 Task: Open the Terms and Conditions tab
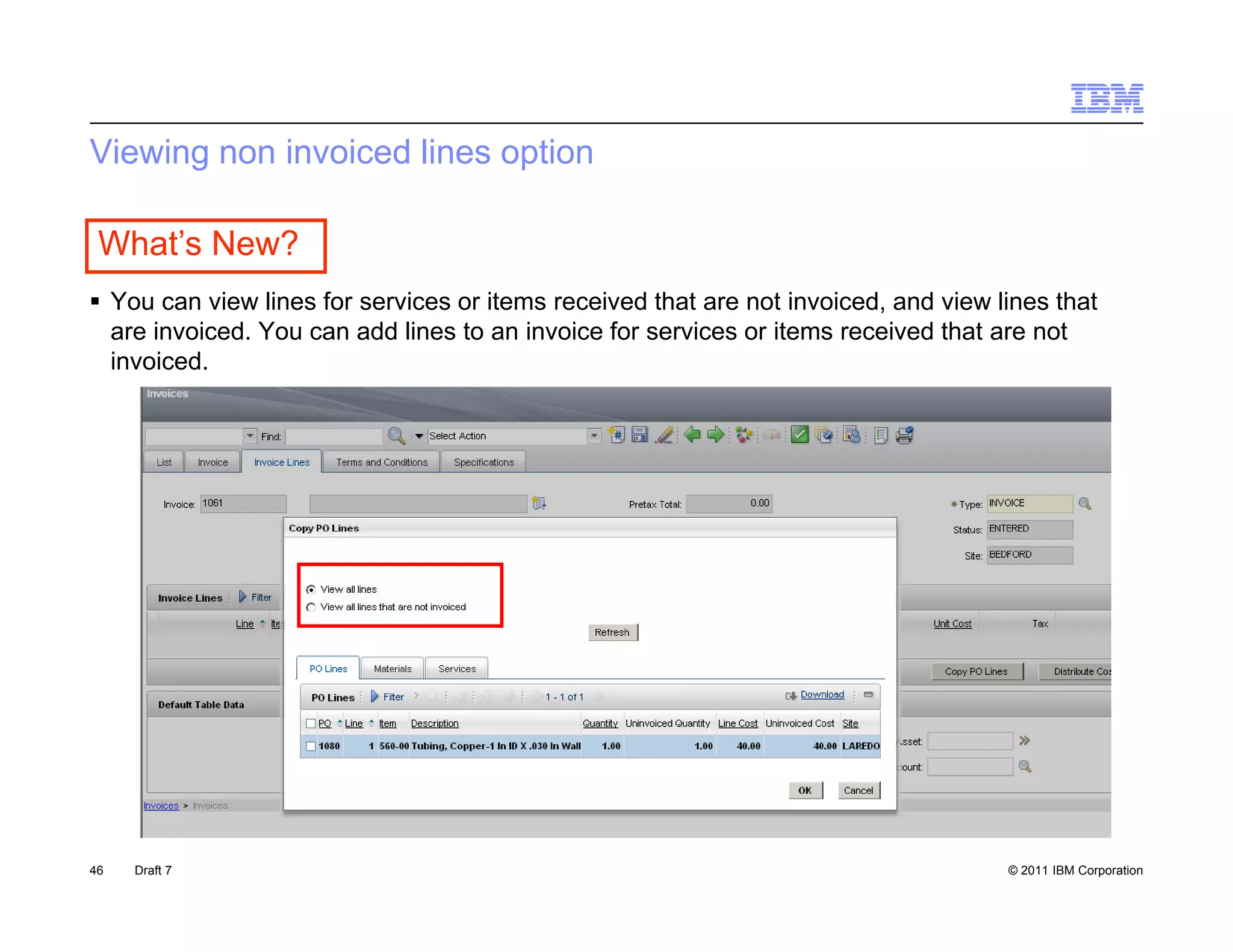coord(382,462)
